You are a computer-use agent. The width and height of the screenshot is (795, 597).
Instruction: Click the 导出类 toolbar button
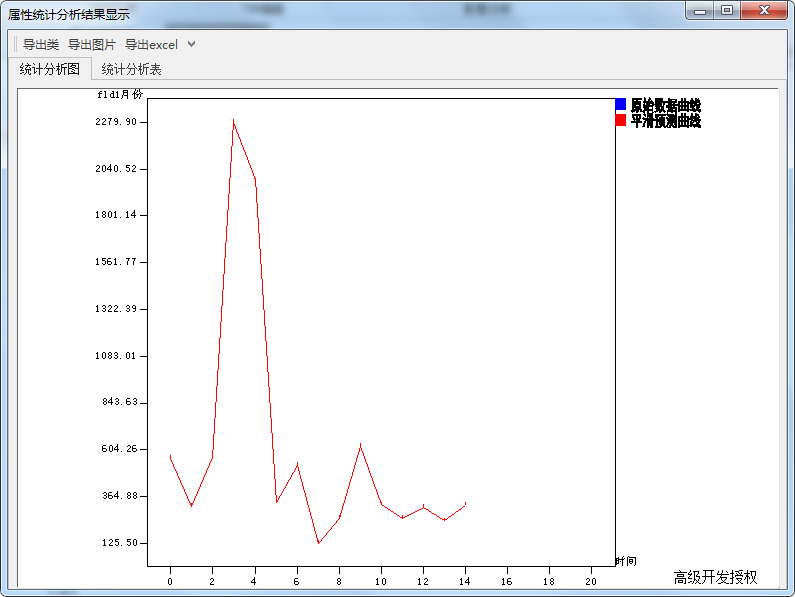point(41,45)
